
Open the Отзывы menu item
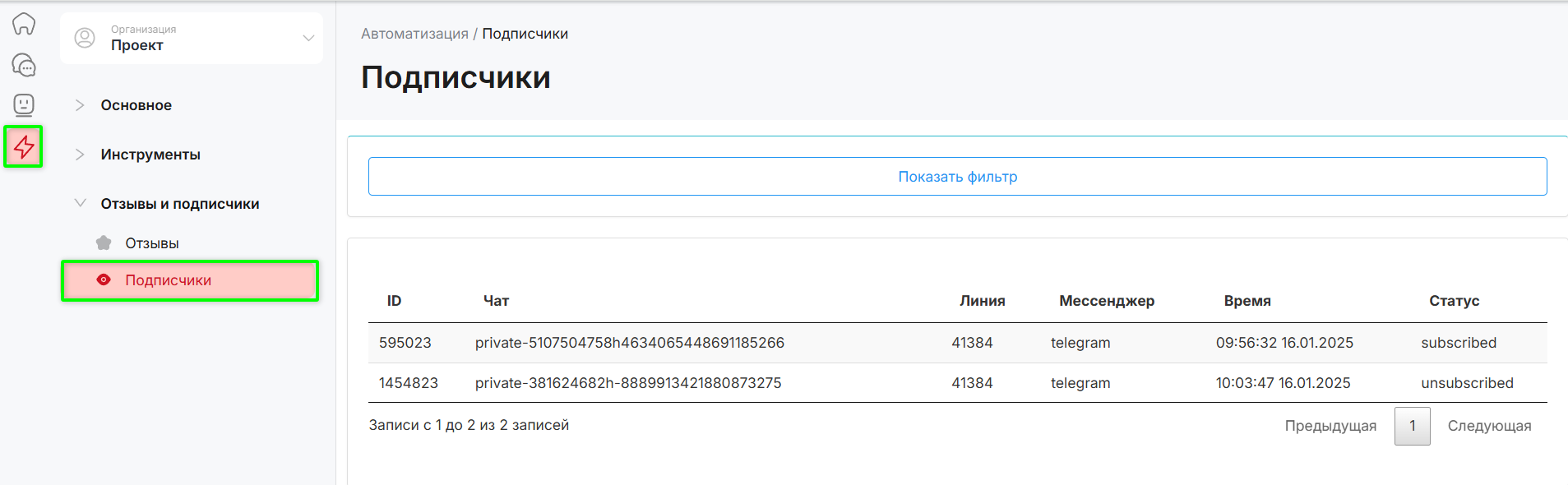click(x=152, y=243)
